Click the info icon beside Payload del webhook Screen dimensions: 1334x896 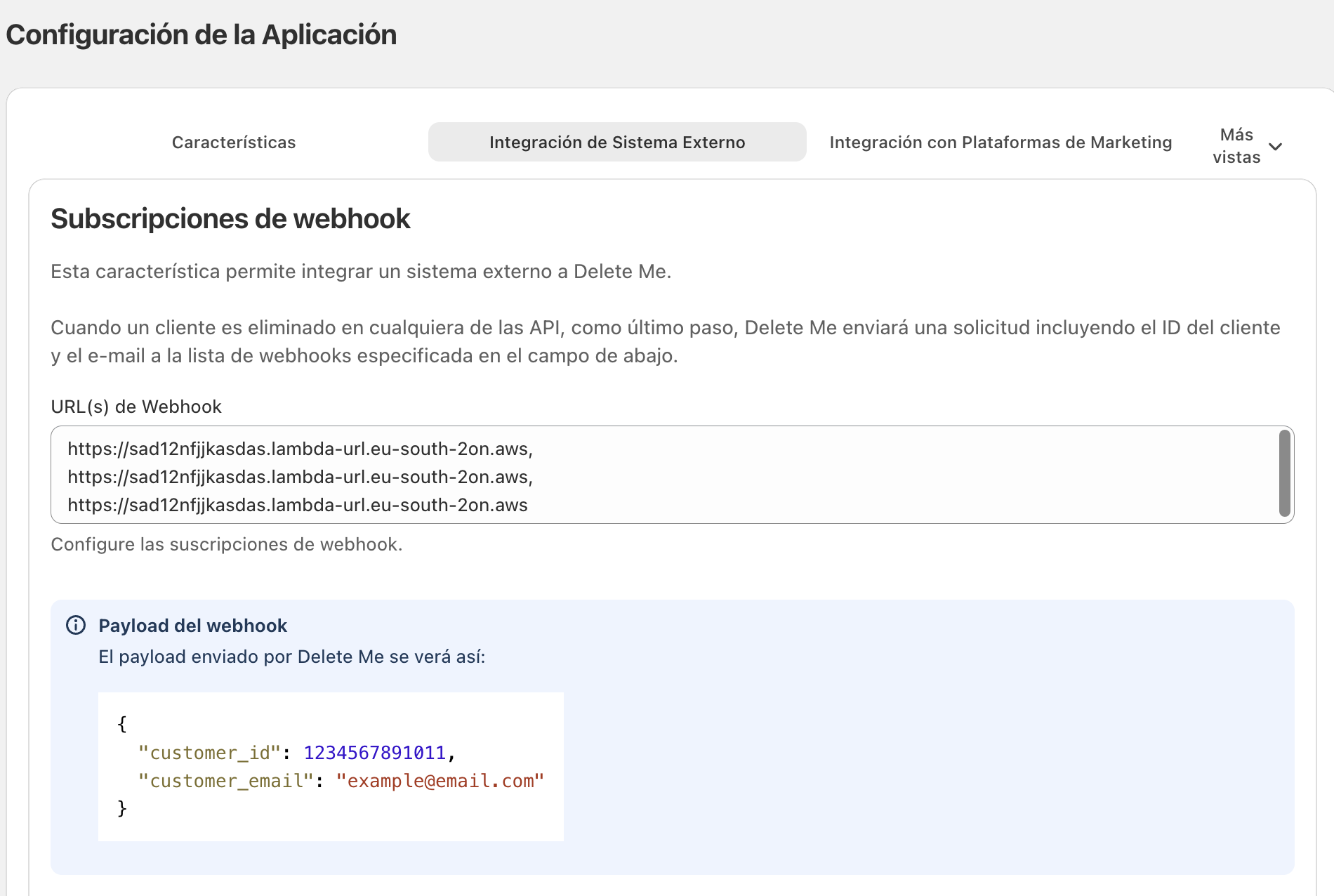(76, 625)
